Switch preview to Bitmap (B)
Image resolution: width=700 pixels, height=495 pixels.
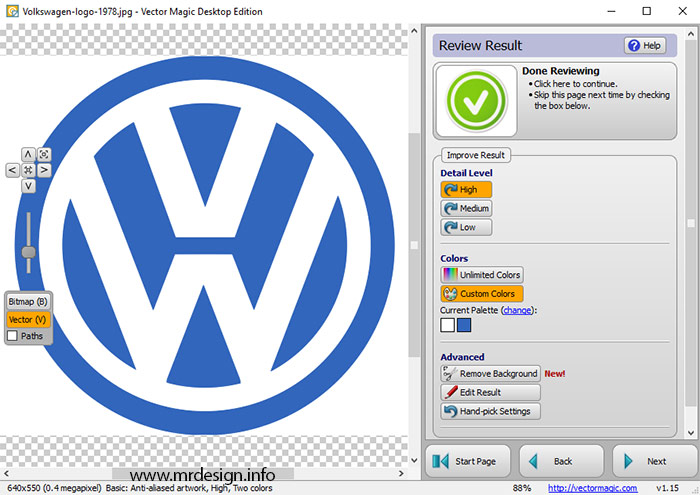click(x=28, y=301)
